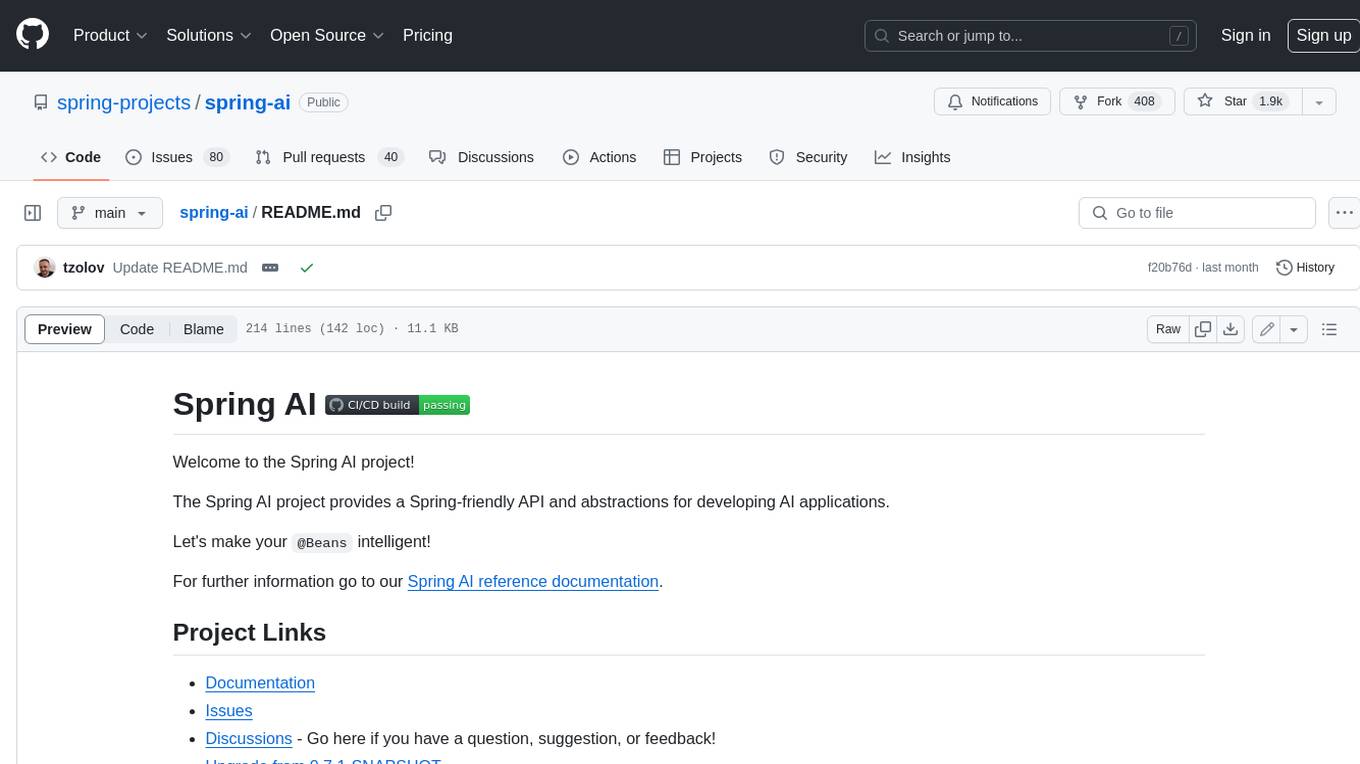Switch to the Insights tab
The height and width of the screenshot is (764, 1360).
(912, 157)
